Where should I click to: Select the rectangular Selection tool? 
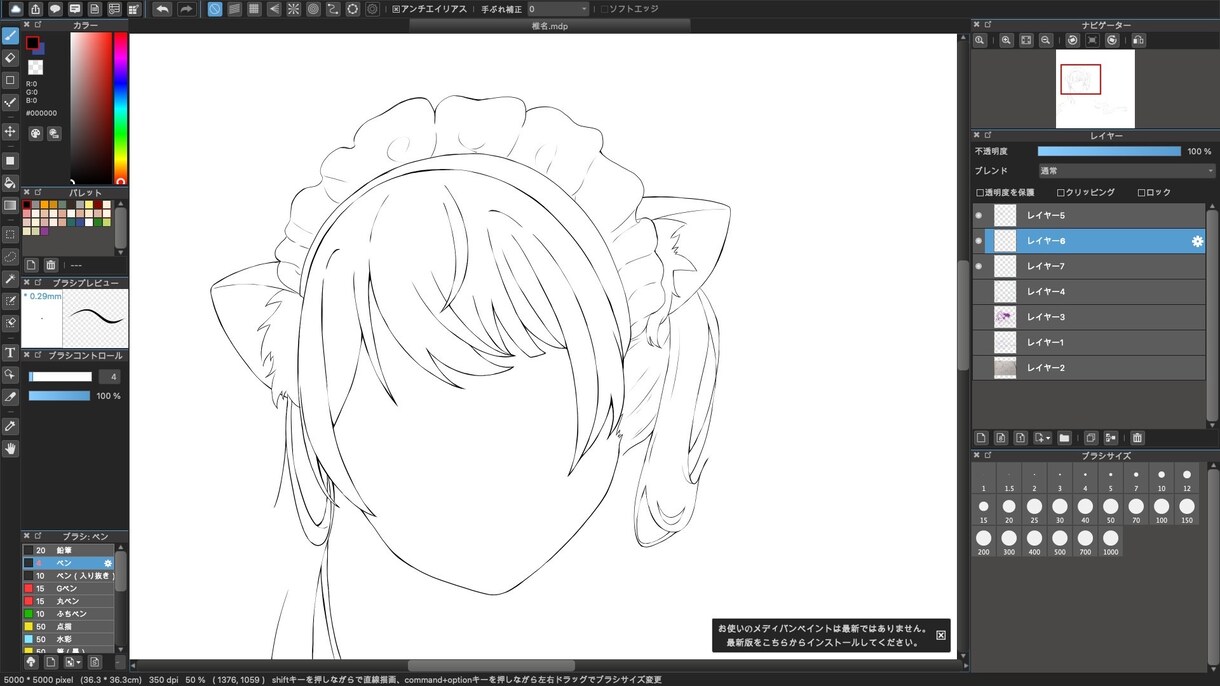pyautogui.click(x=10, y=234)
